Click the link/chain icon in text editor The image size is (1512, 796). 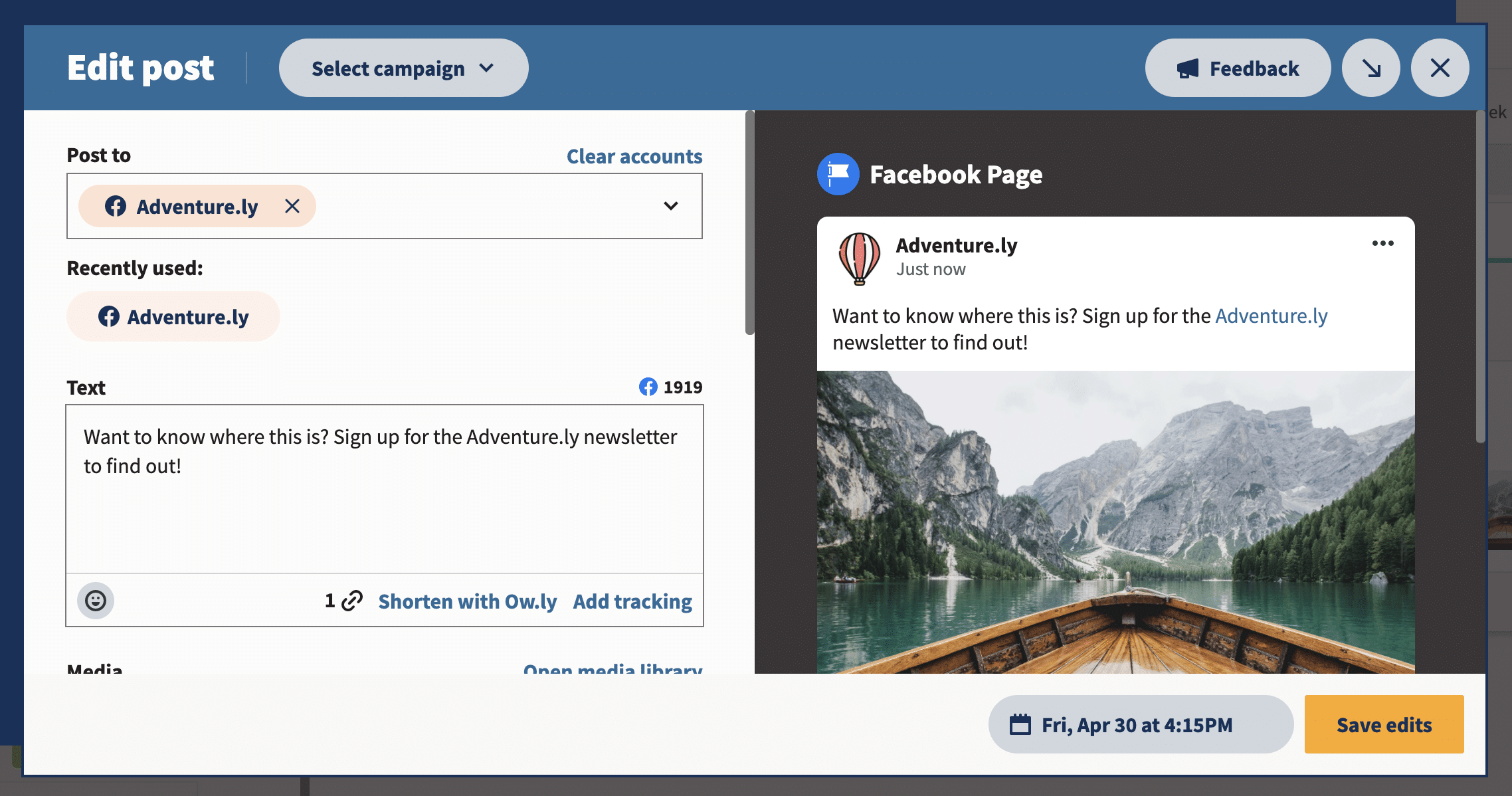click(350, 601)
